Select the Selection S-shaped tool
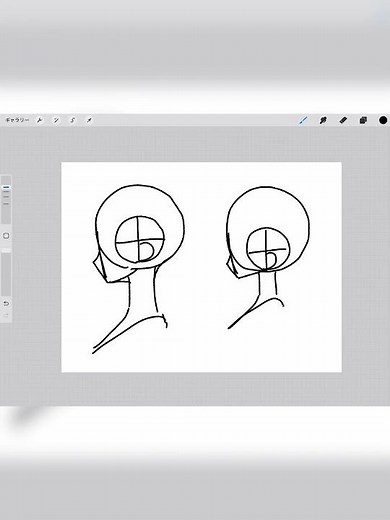 point(73,120)
